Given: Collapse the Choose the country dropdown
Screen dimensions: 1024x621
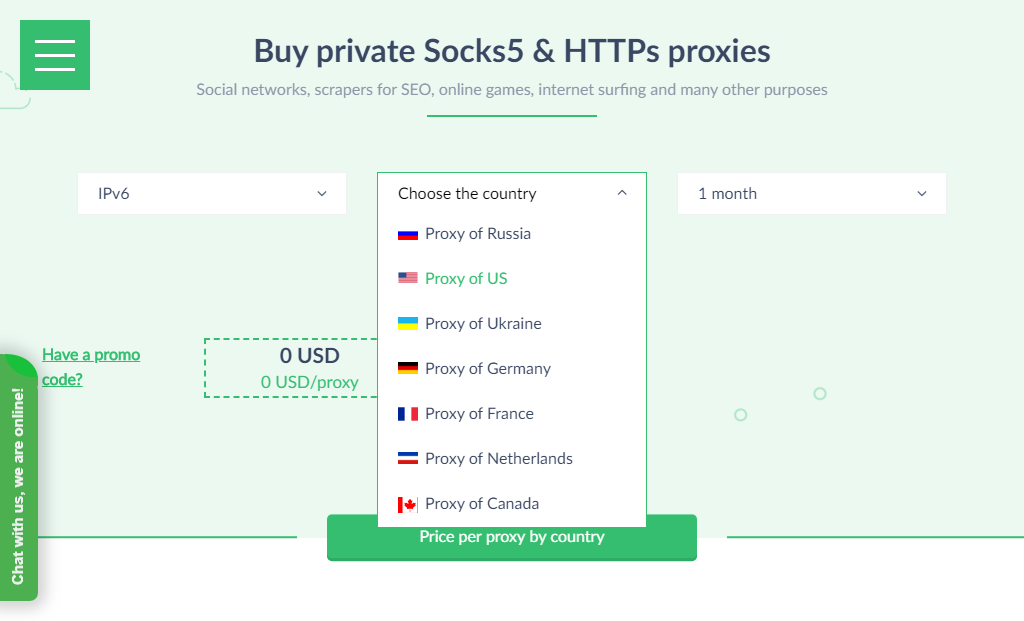Looking at the screenshot, I should [512, 193].
